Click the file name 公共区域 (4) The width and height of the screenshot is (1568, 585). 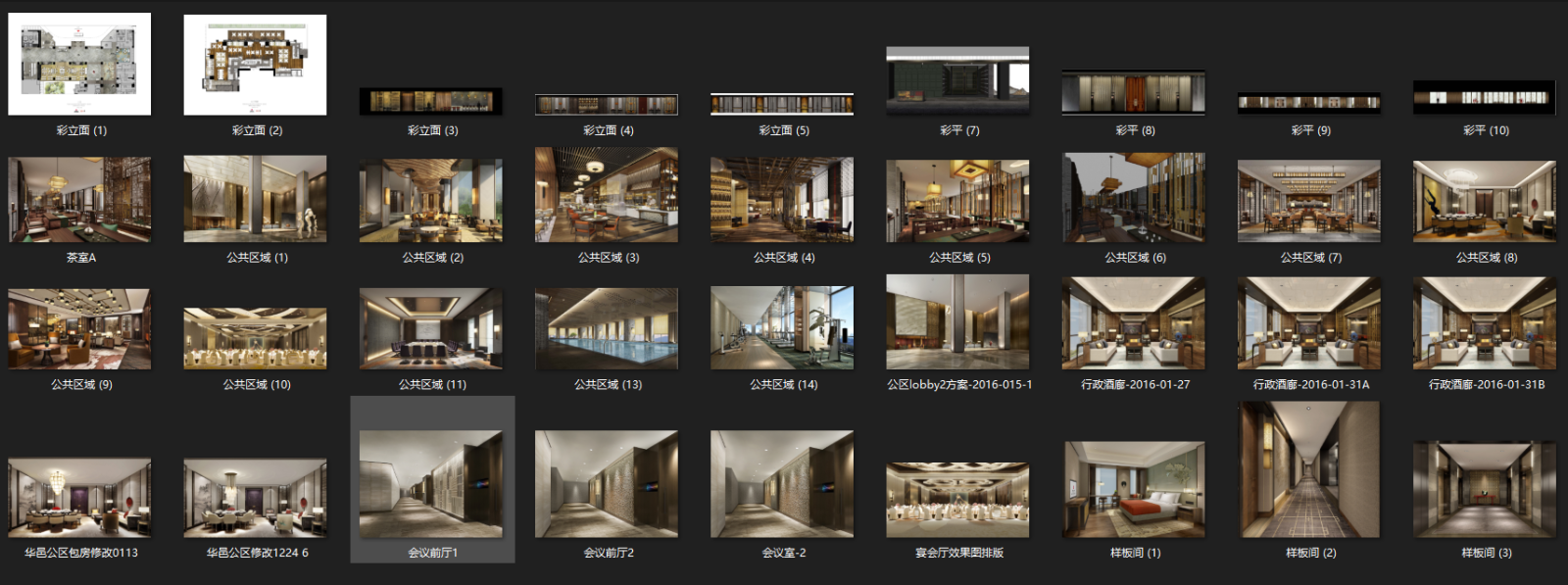pyautogui.click(x=784, y=258)
